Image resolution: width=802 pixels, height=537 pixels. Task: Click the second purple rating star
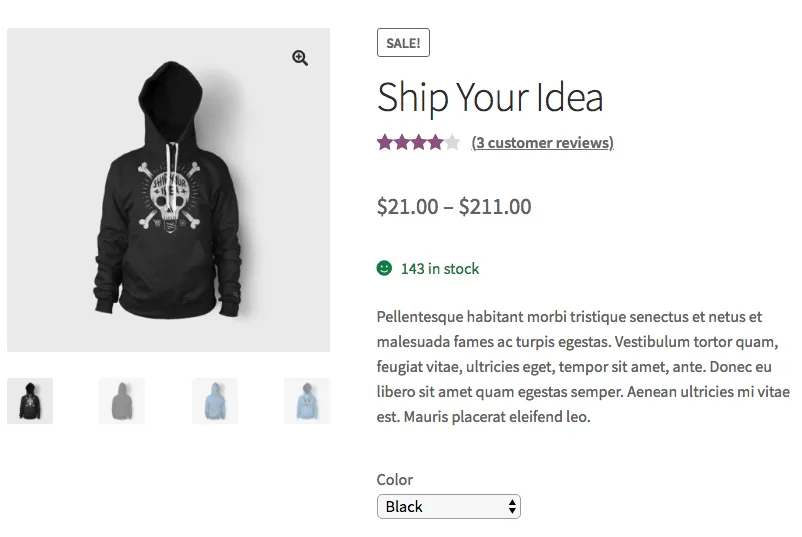coord(402,143)
